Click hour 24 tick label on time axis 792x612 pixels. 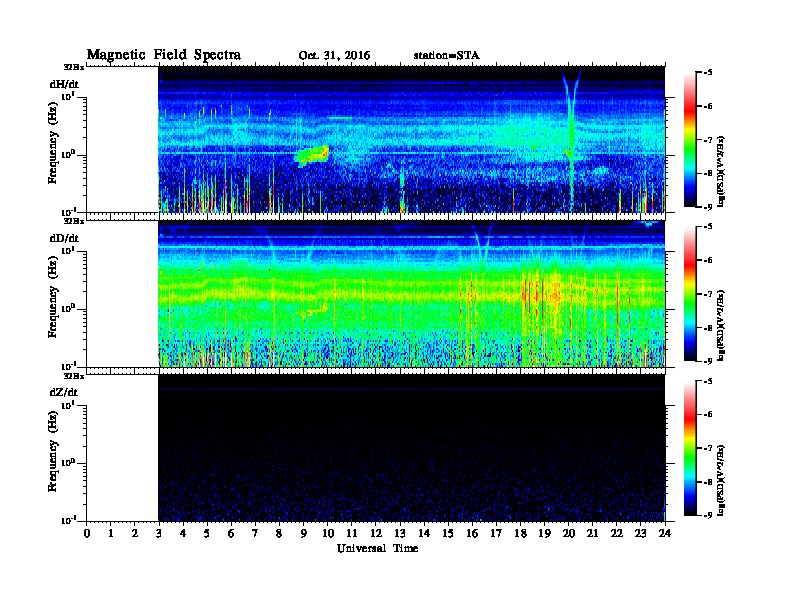coord(665,534)
